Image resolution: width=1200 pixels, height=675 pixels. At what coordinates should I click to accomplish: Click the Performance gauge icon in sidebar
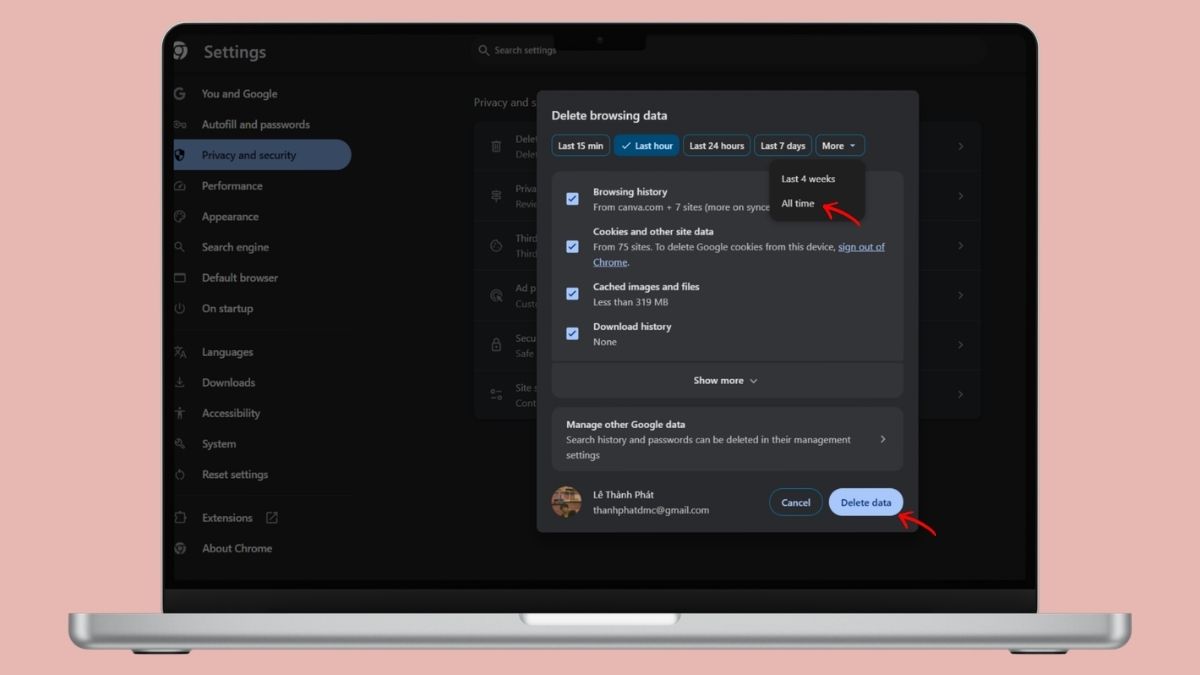click(180, 186)
